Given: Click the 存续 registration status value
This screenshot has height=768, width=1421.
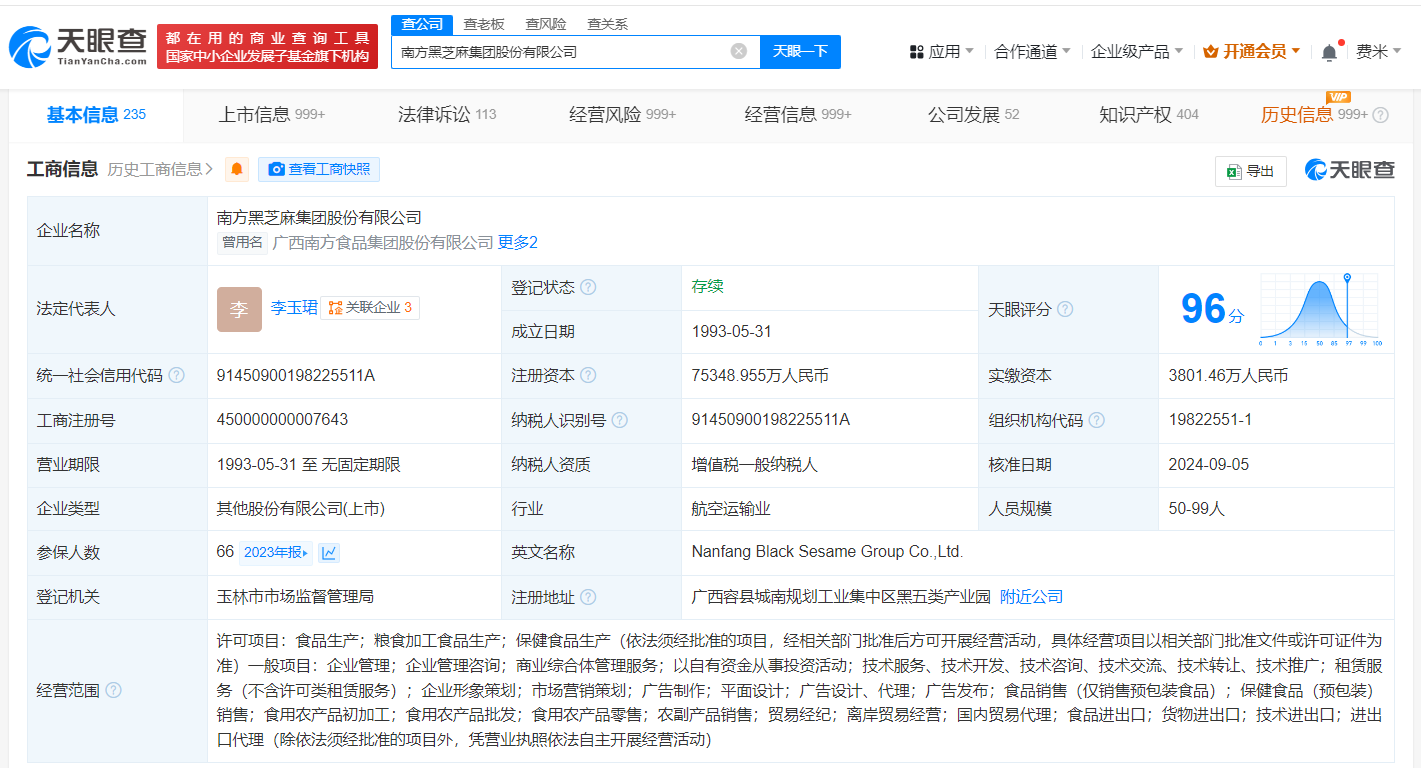Looking at the screenshot, I should 707,287.
